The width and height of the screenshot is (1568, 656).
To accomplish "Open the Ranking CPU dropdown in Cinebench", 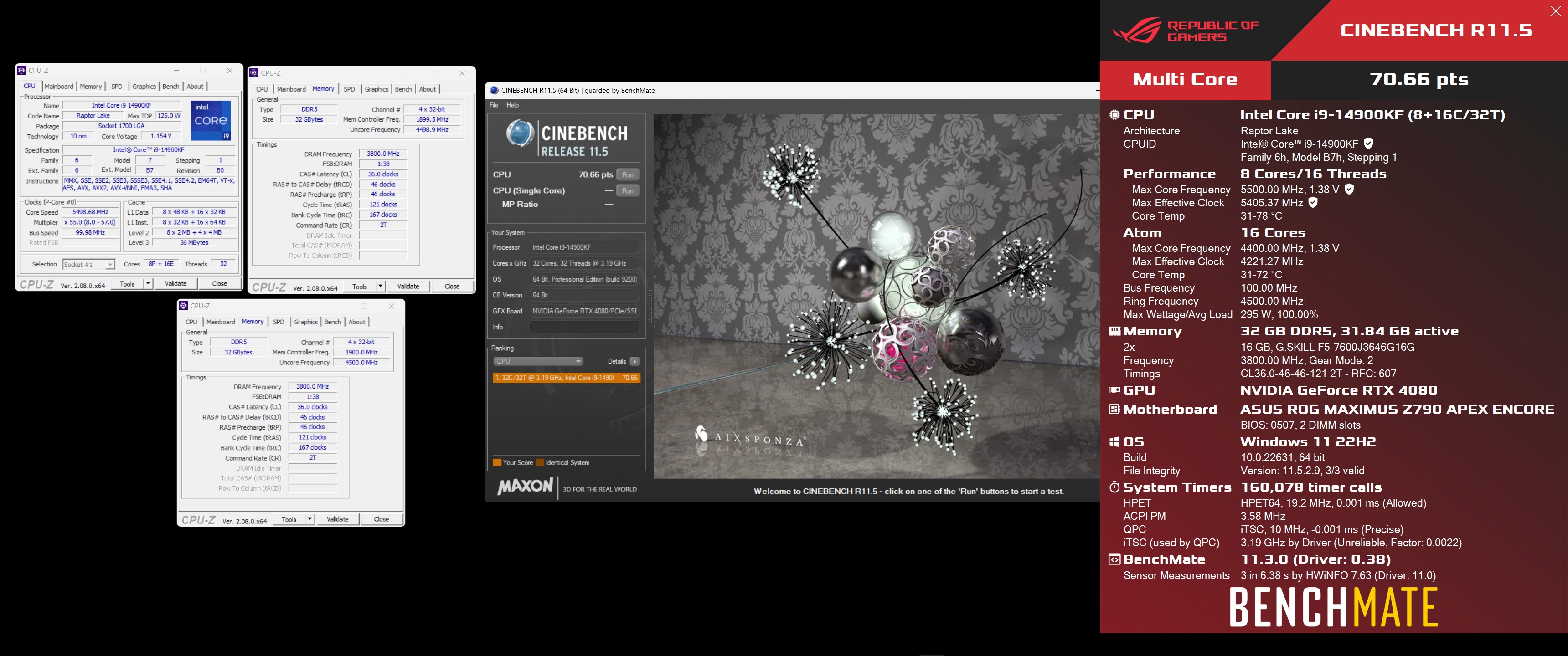I will click(x=538, y=361).
